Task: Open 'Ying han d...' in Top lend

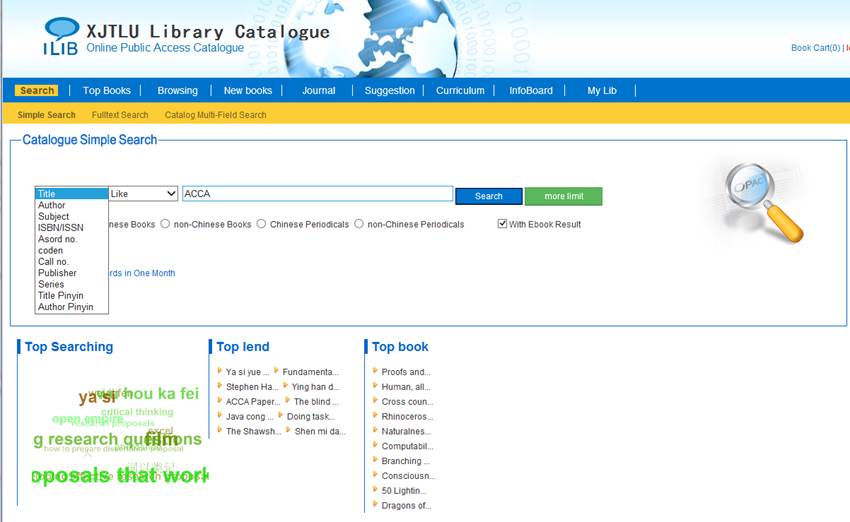Action: [315, 386]
